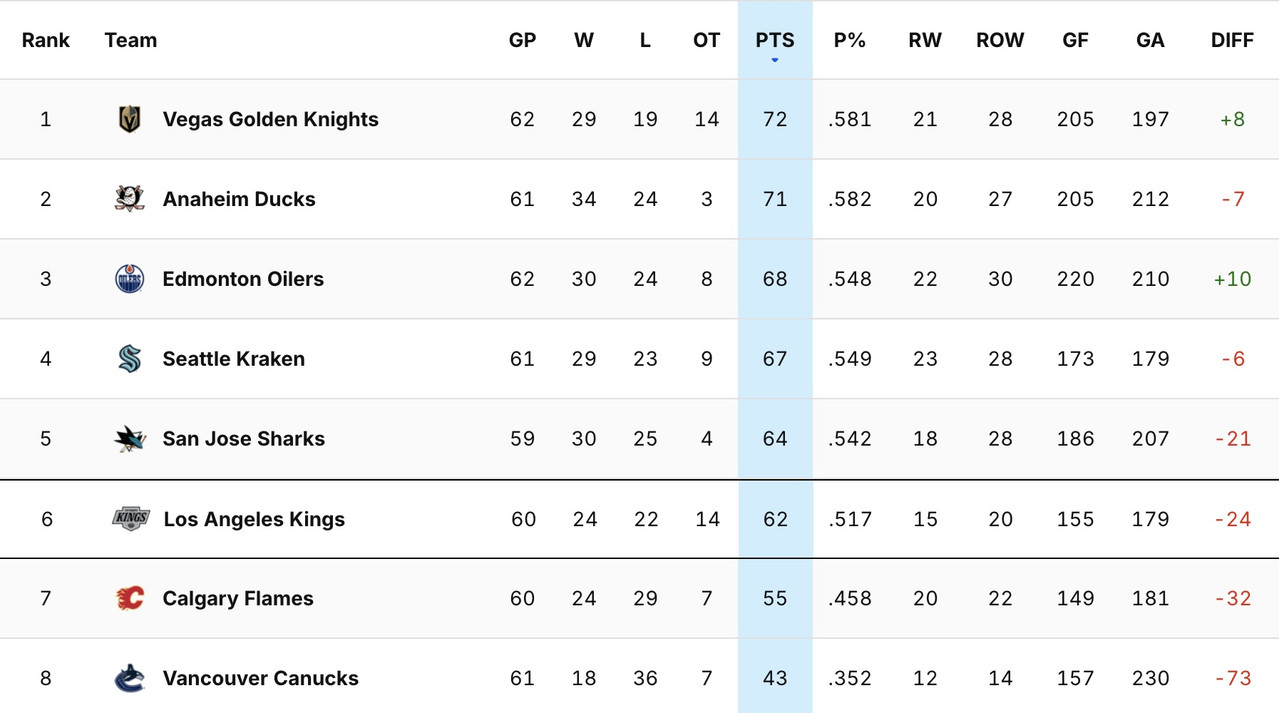
Task: Toggle sorting on the GA column
Action: 1150,40
